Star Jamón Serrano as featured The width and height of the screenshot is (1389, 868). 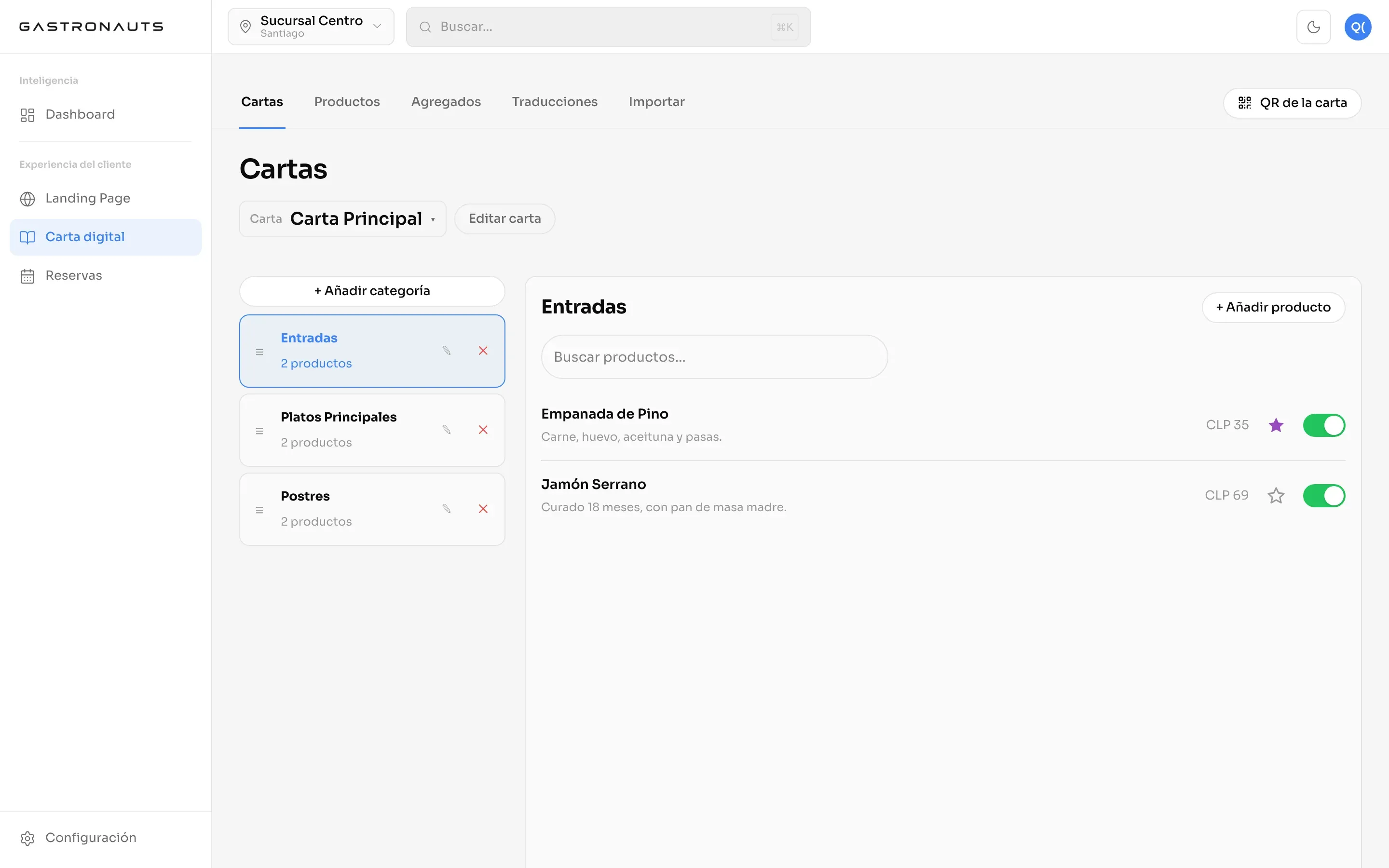[x=1276, y=495]
